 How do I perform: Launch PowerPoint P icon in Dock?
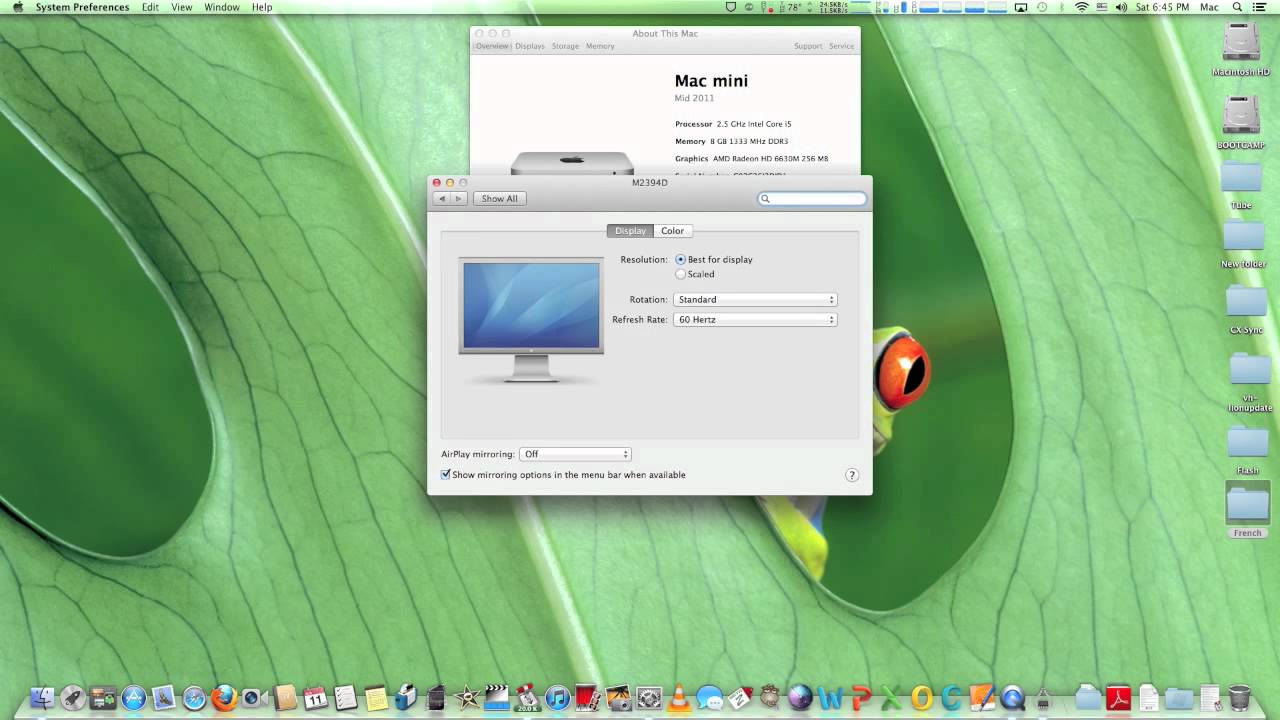[x=861, y=697]
